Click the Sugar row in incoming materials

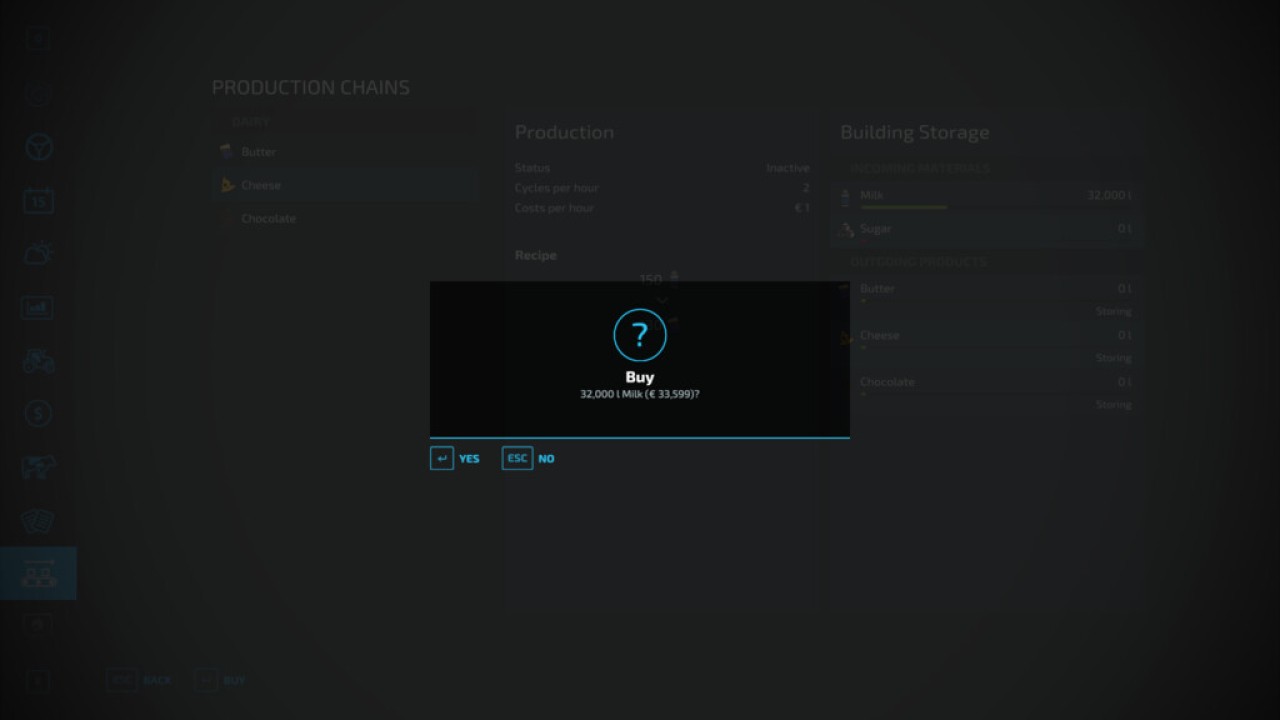coord(986,229)
